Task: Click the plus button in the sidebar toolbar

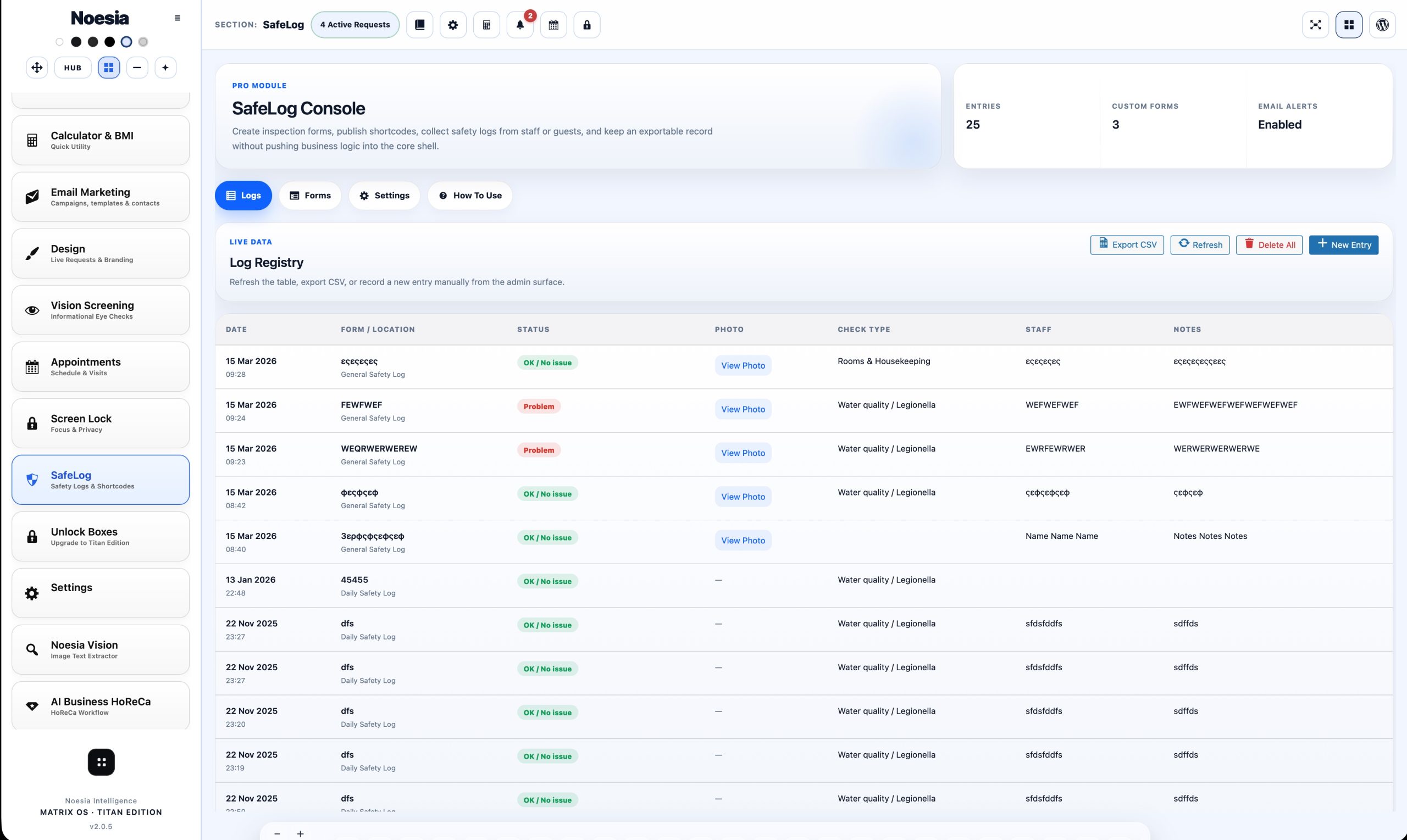Action: pos(165,68)
